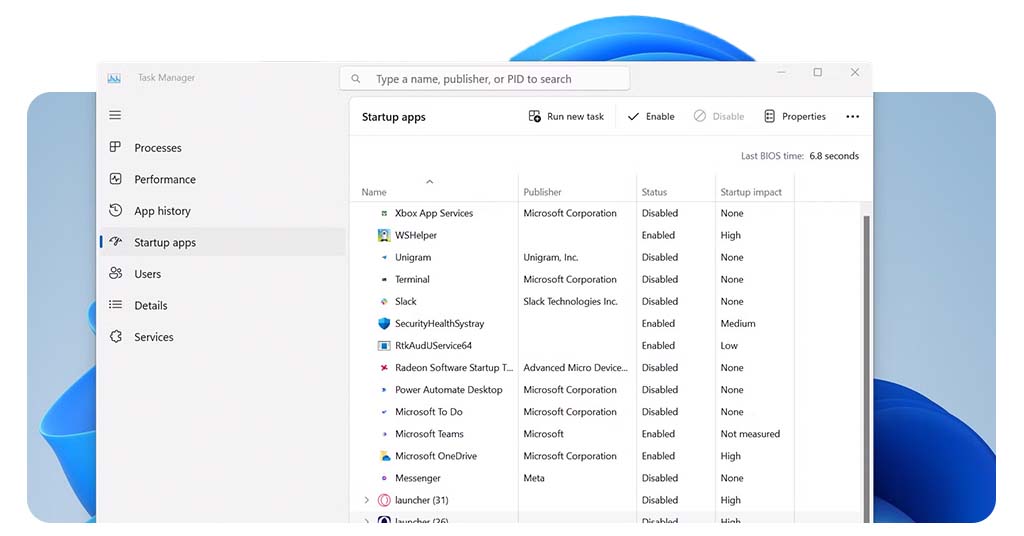Expand the launcher (31) group

coord(366,500)
